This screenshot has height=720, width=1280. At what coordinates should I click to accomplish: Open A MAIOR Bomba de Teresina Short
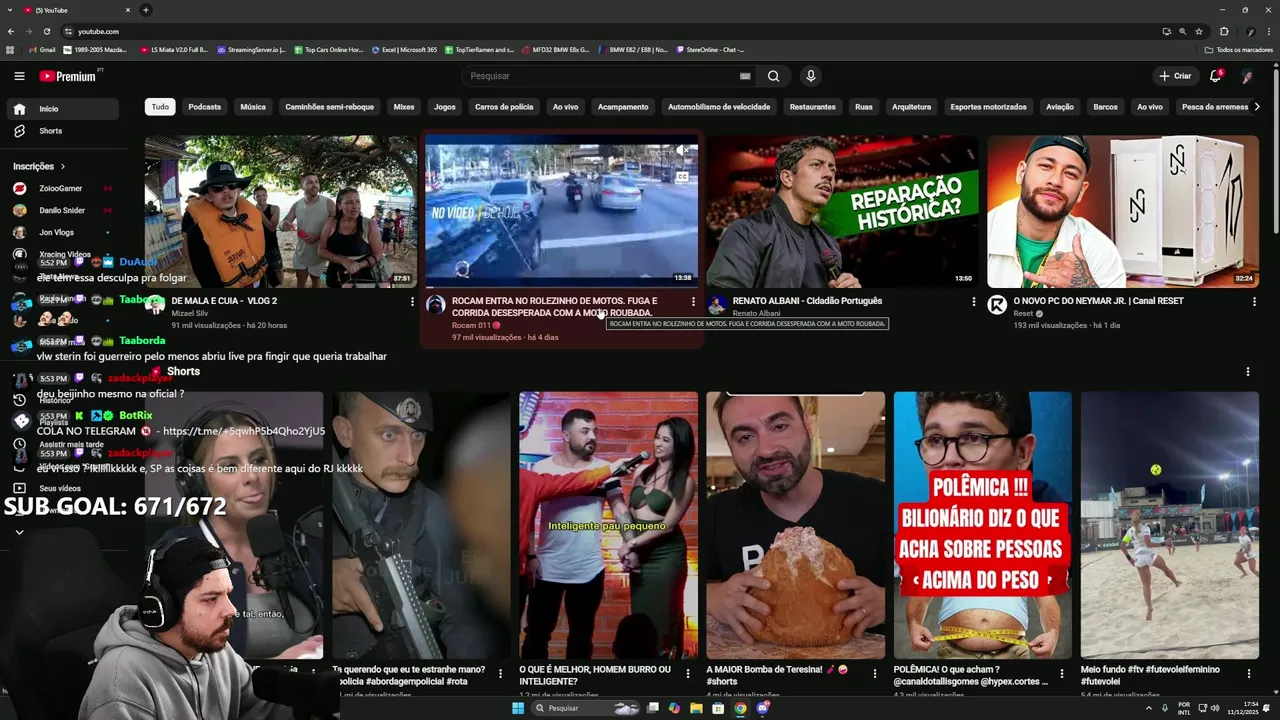click(795, 525)
